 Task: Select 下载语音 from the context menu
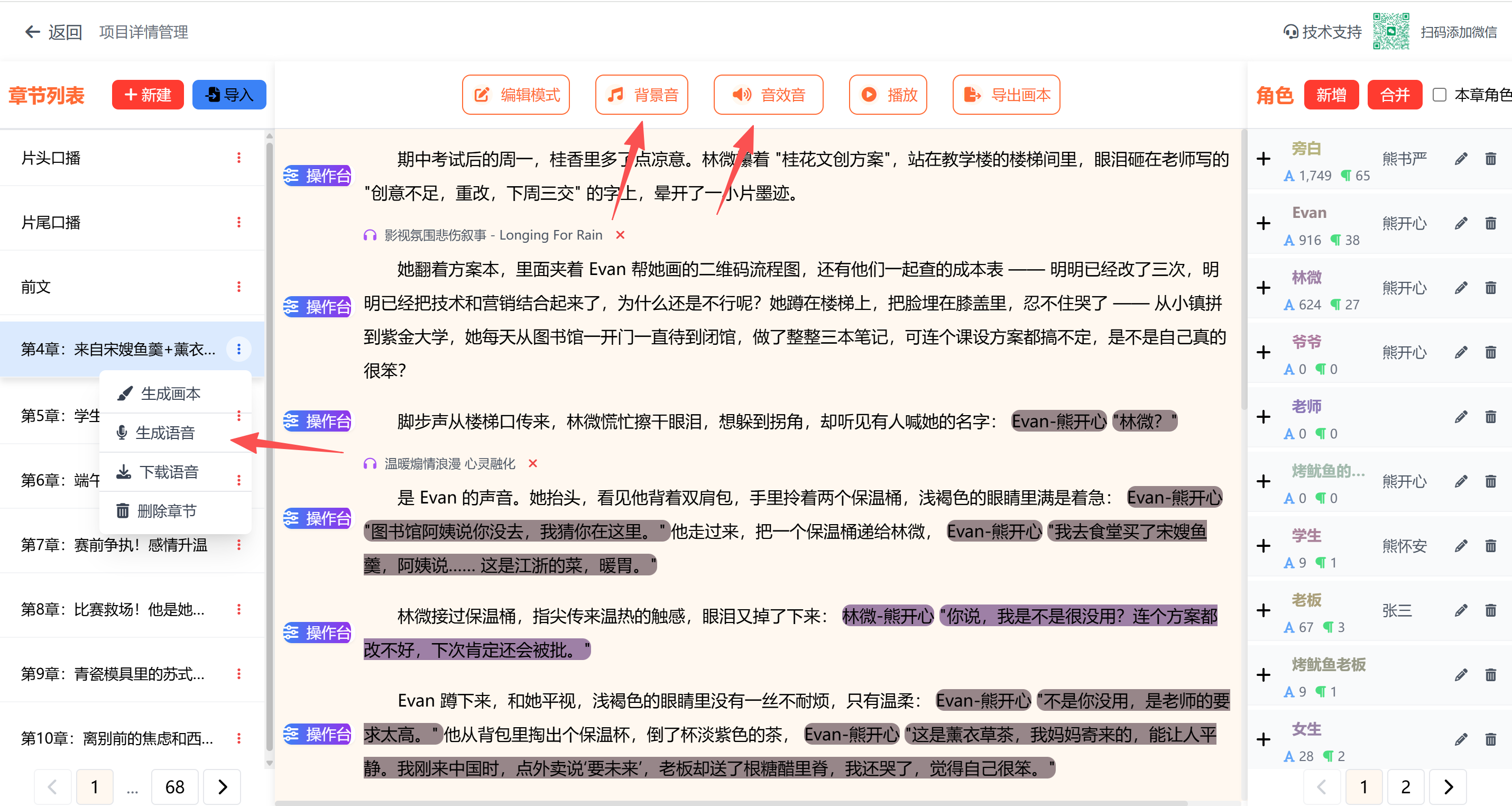pyautogui.click(x=169, y=473)
